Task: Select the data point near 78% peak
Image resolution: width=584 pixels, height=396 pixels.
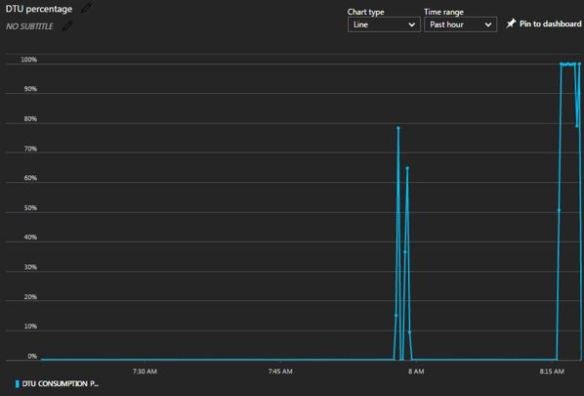Action: (398, 128)
